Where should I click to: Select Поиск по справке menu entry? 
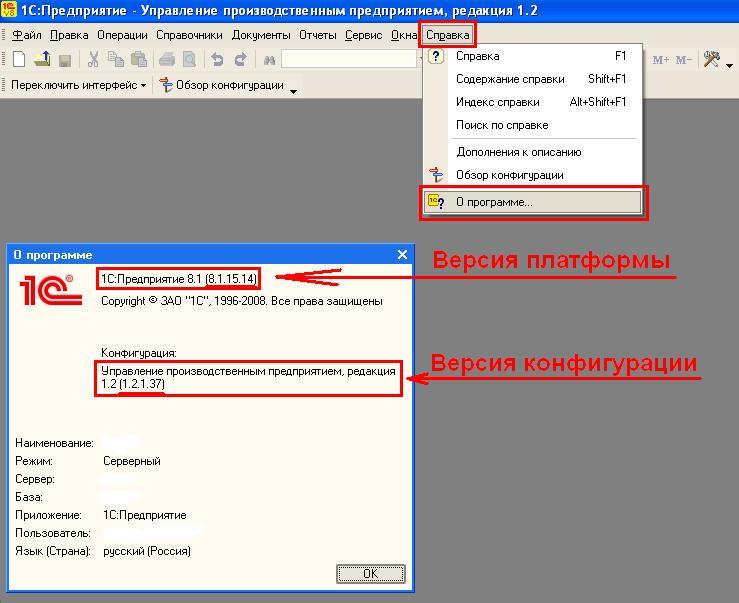(533, 125)
